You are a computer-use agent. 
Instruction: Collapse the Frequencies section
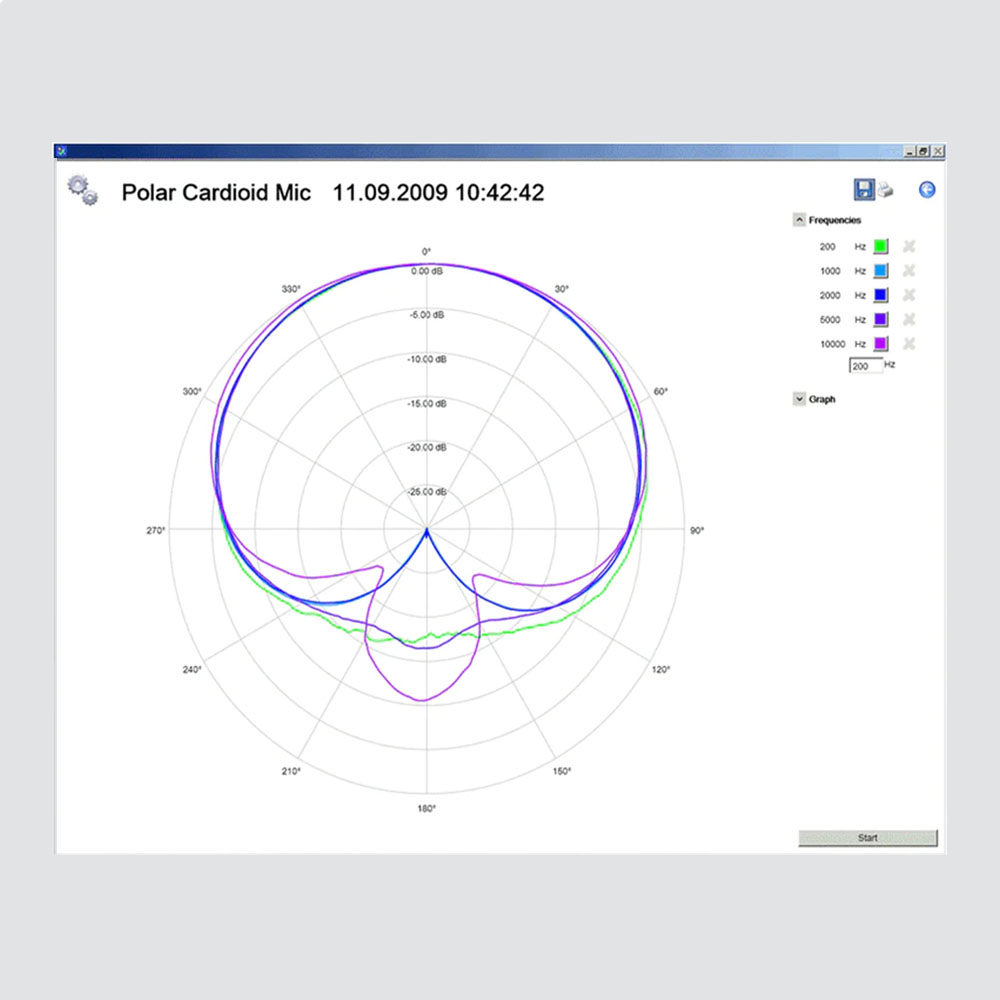(799, 220)
